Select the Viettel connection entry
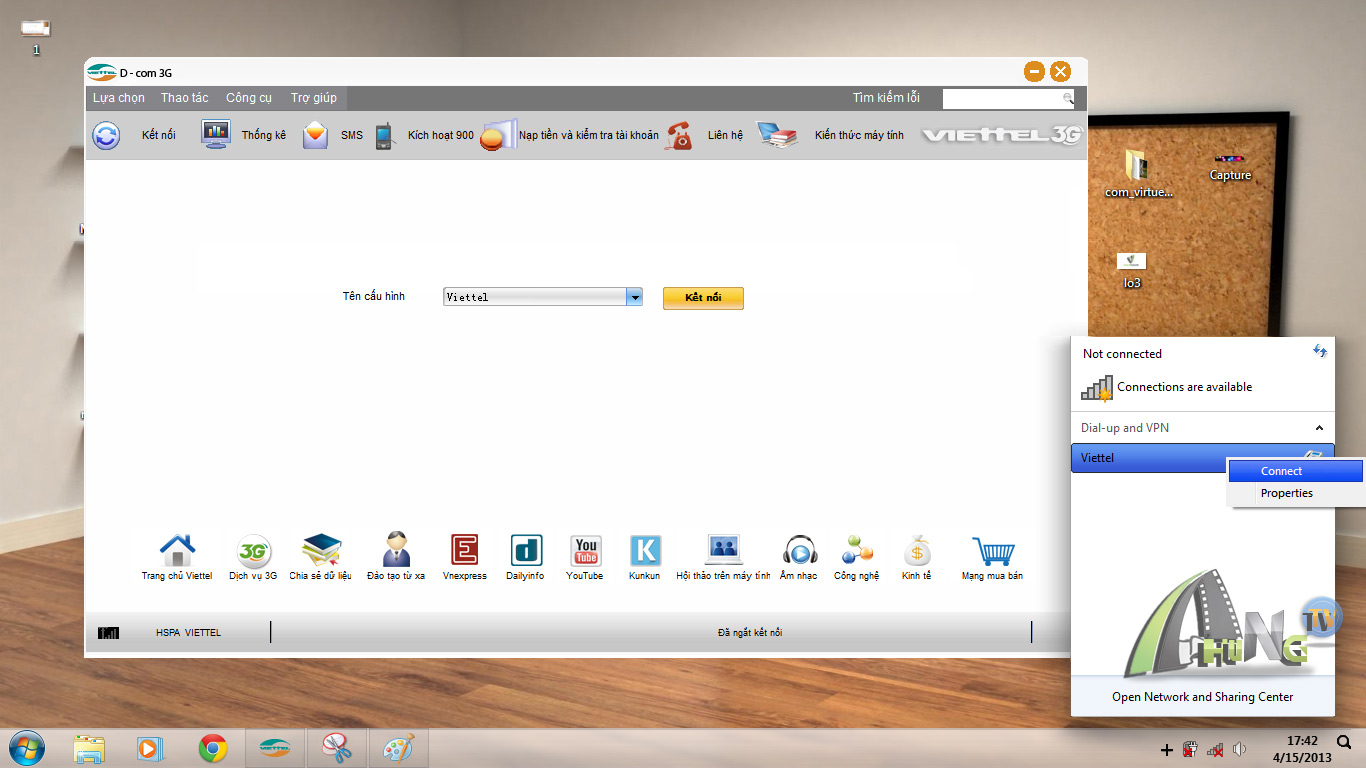Screen dimensions: 1366x768 [x=1202, y=458]
